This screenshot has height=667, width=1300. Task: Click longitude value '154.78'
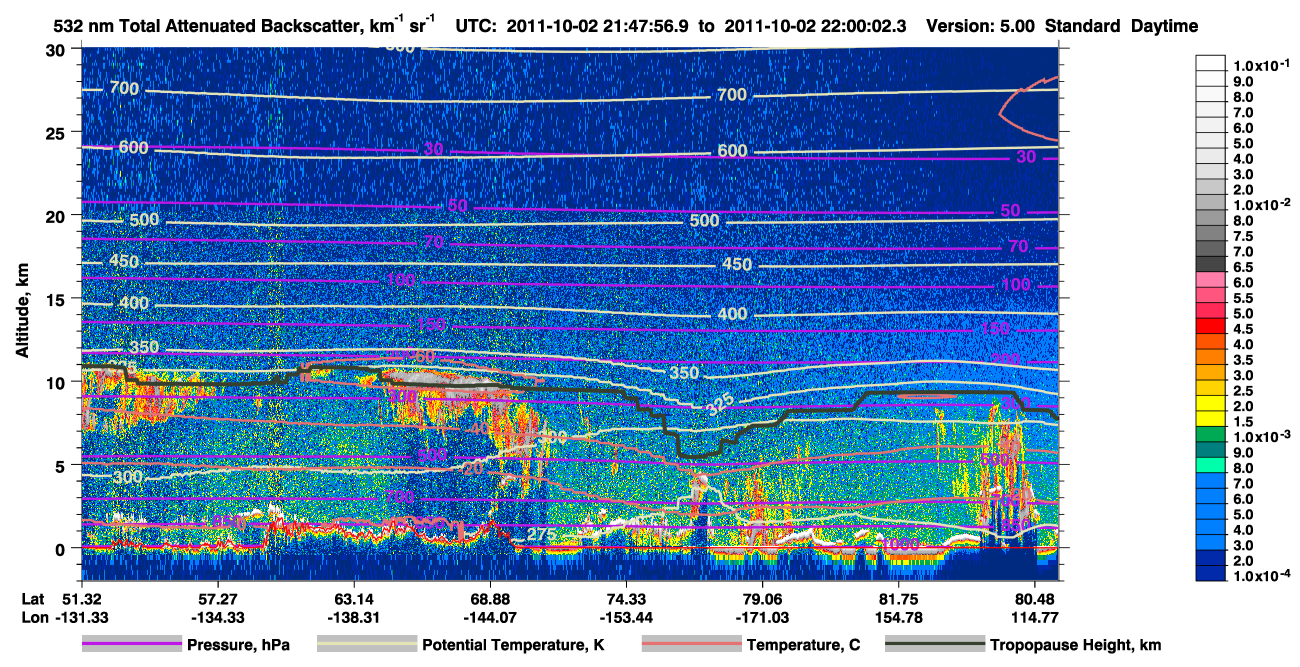coord(898,617)
